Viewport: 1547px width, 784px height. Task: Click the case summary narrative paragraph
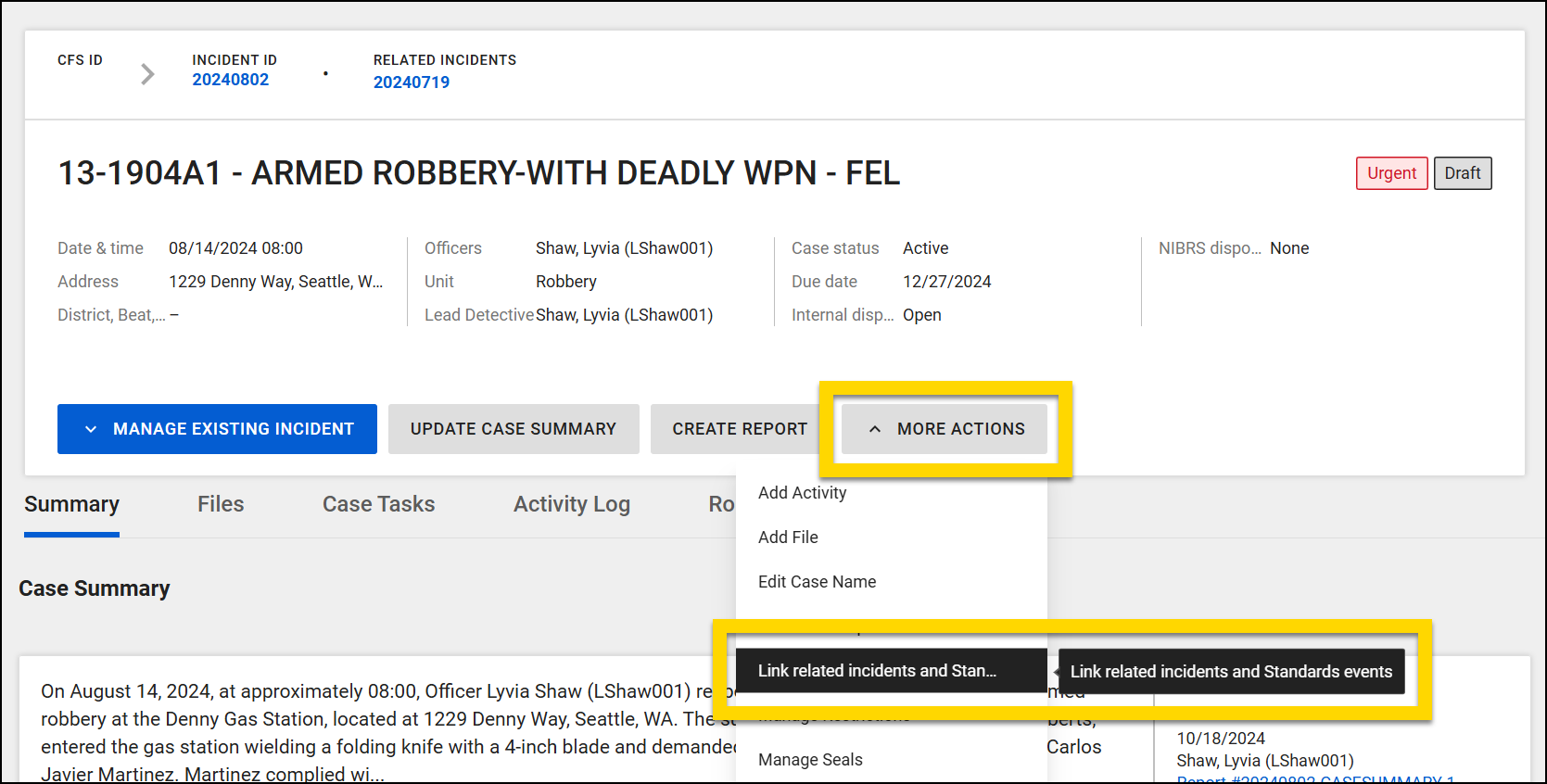387,732
